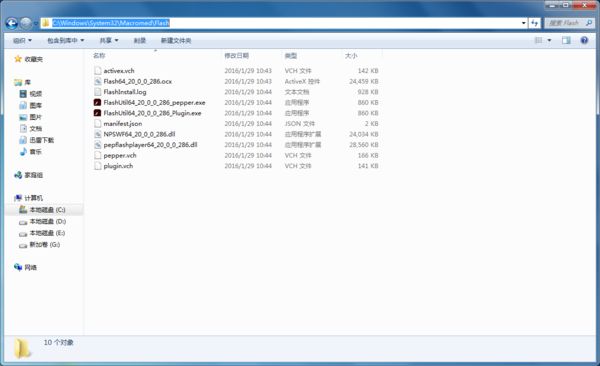Open the recent pages dropdown next to Forward

click(36, 24)
